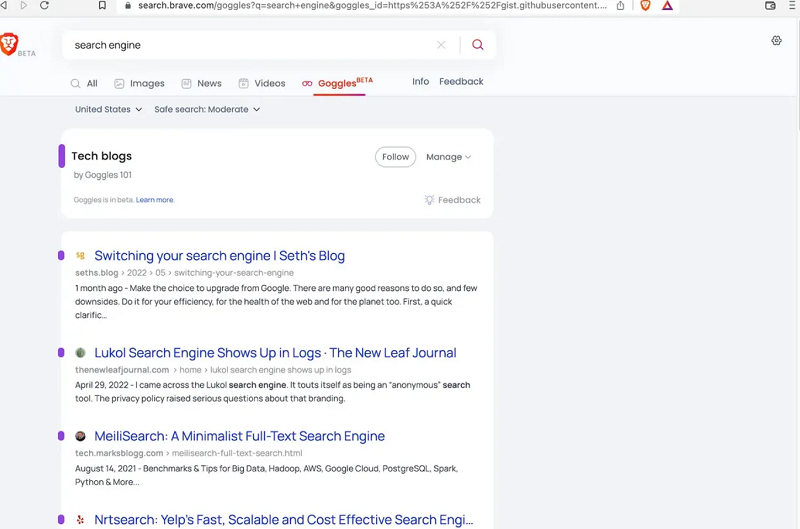Open Nrtsearch Yelp's Fast Scalable result
The width and height of the screenshot is (800, 529).
click(284, 520)
